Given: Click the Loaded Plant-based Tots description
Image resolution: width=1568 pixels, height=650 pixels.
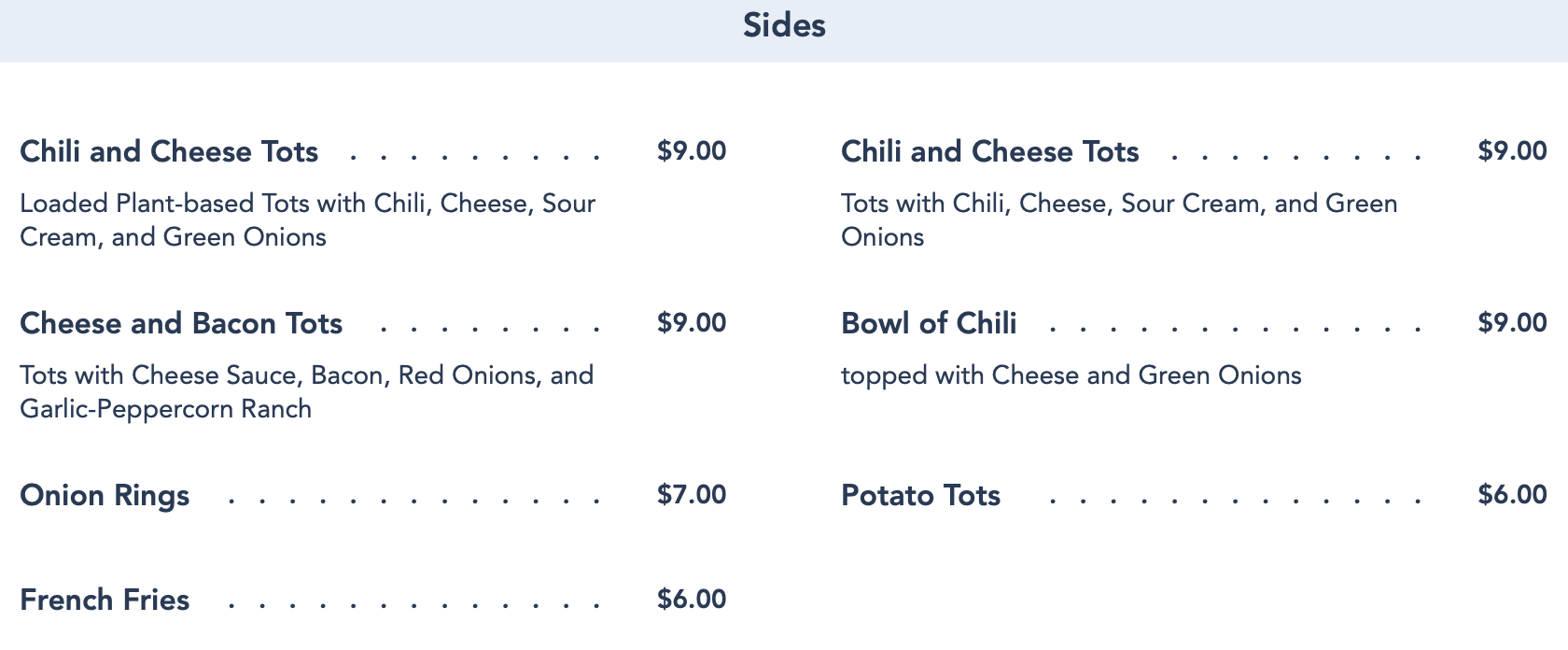Looking at the screenshot, I should (307, 219).
